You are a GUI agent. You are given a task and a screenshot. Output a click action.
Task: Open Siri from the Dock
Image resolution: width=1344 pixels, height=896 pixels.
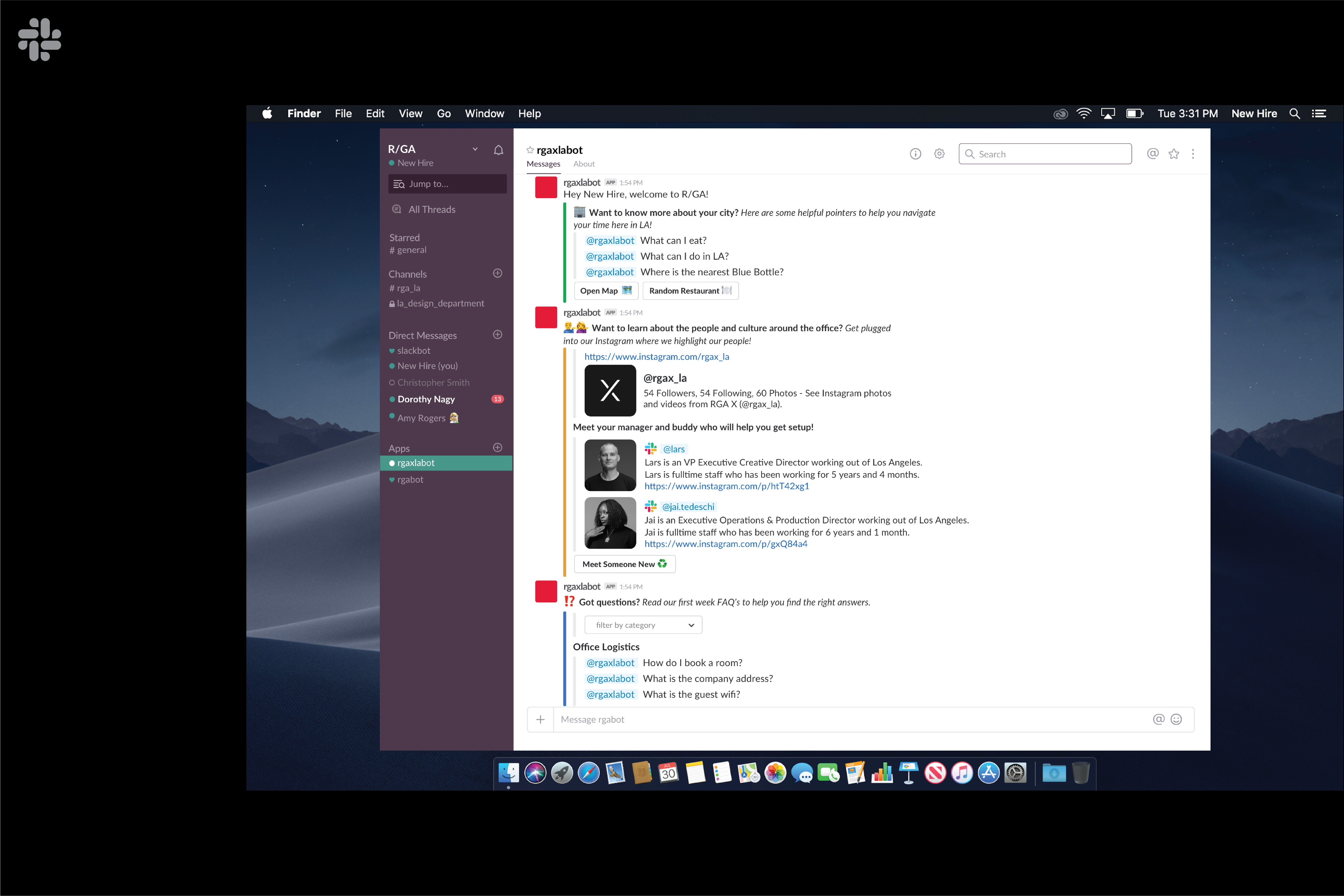(x=535, y=773)
